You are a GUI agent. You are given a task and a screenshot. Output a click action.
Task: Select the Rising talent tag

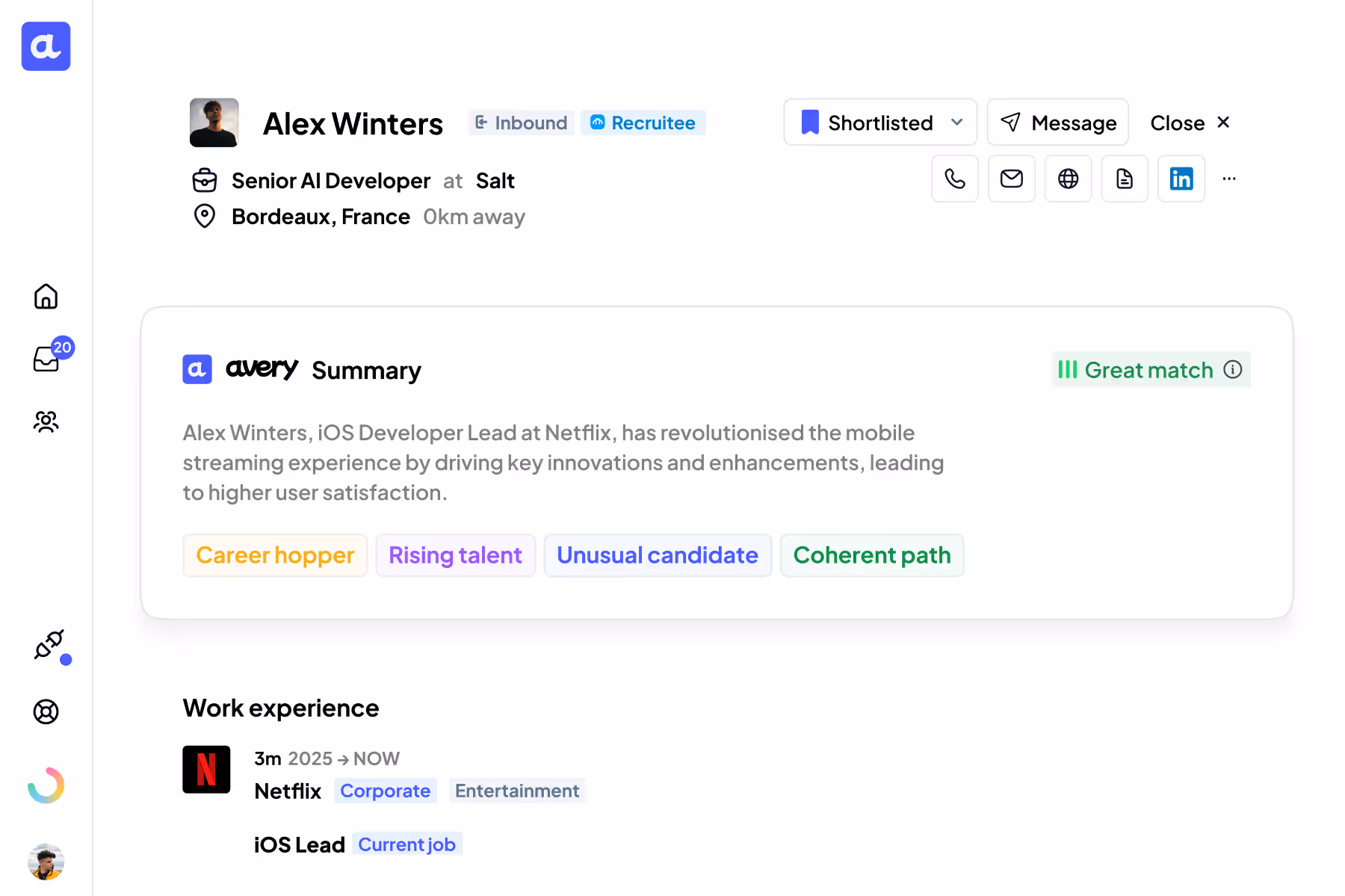pyautogui.click(x=456, y=555)
